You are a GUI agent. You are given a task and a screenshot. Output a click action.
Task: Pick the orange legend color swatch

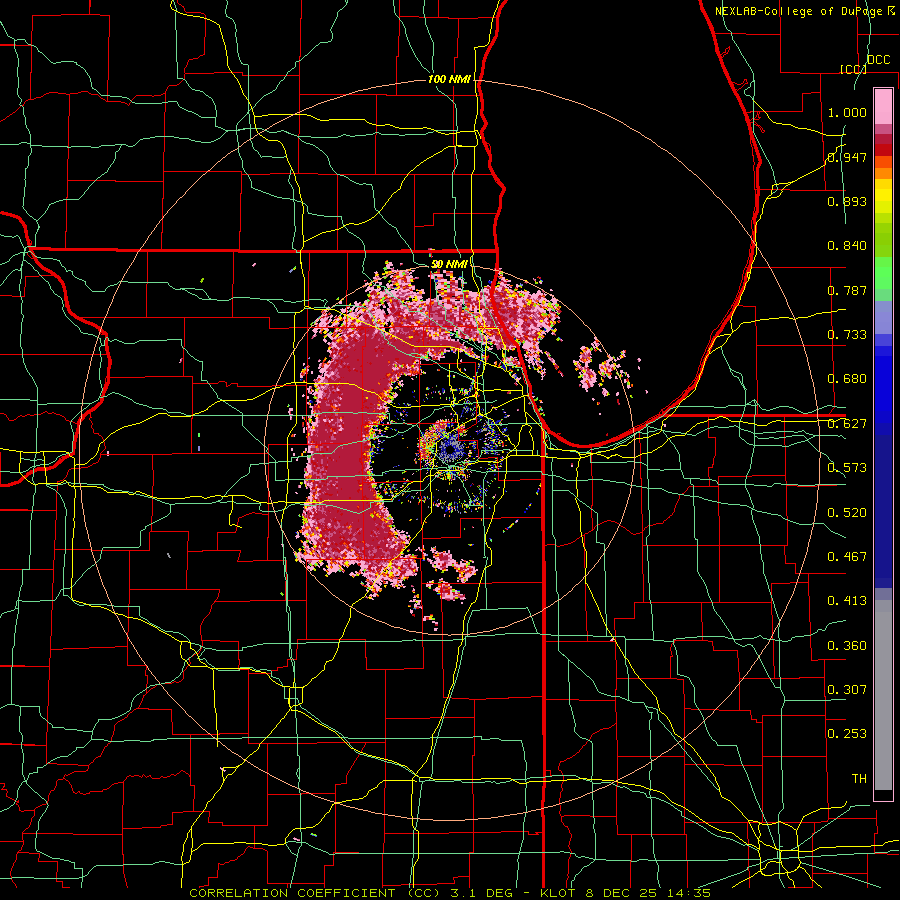click(883, 171)
